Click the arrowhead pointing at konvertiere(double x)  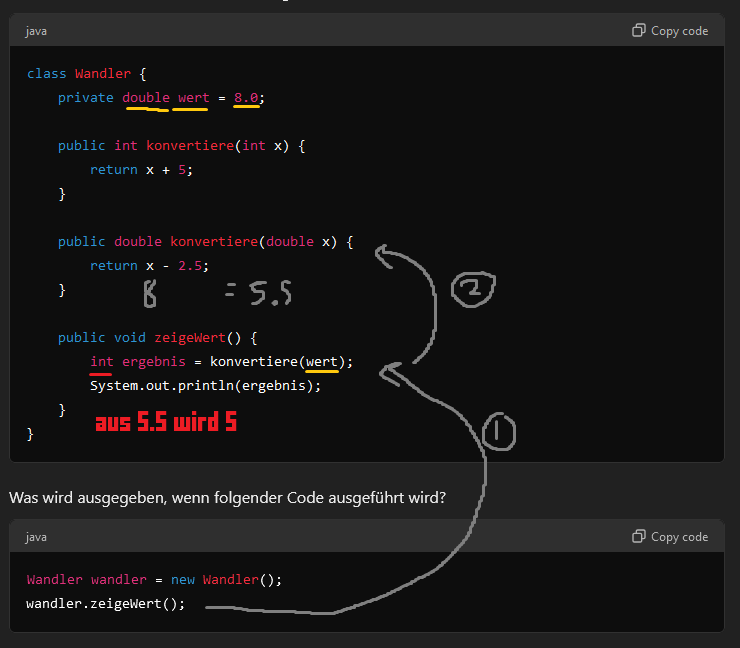(385, 256)
